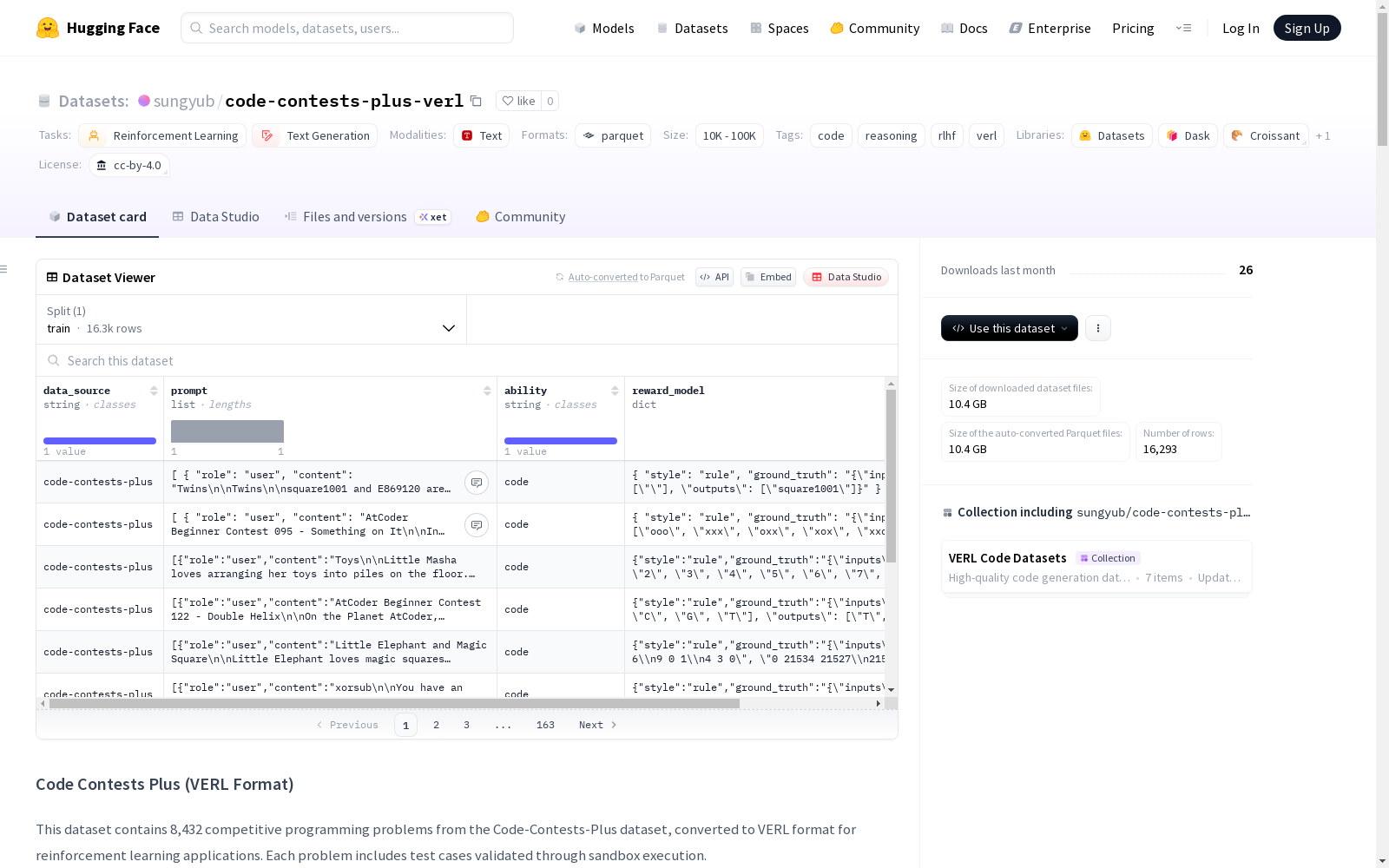Switch to the Dataset card tab
Viewport: 1389px width, 868px height.
[x=97, y=217]
